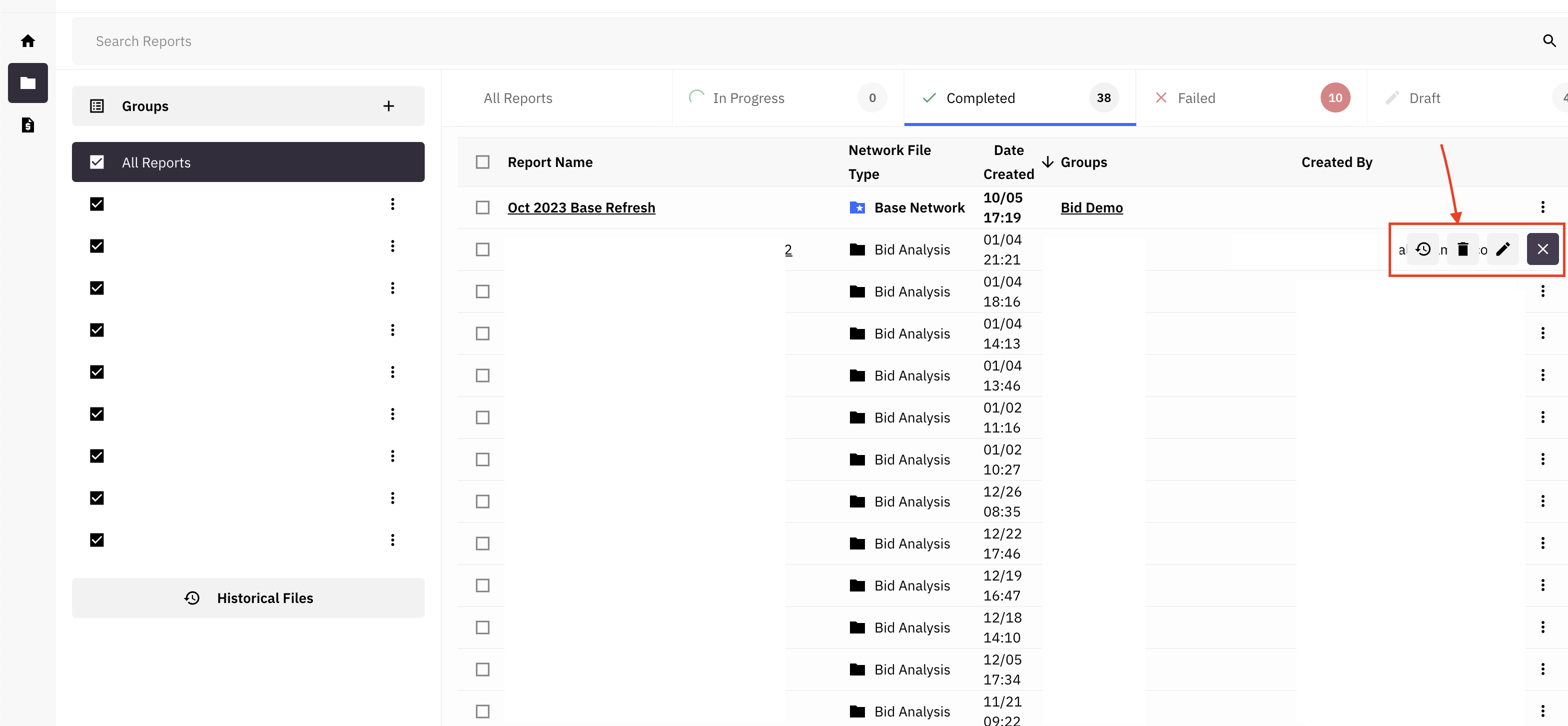Open Historical Files button
Viewport: 1568px width, 726px height.
(x=248, y=598)
